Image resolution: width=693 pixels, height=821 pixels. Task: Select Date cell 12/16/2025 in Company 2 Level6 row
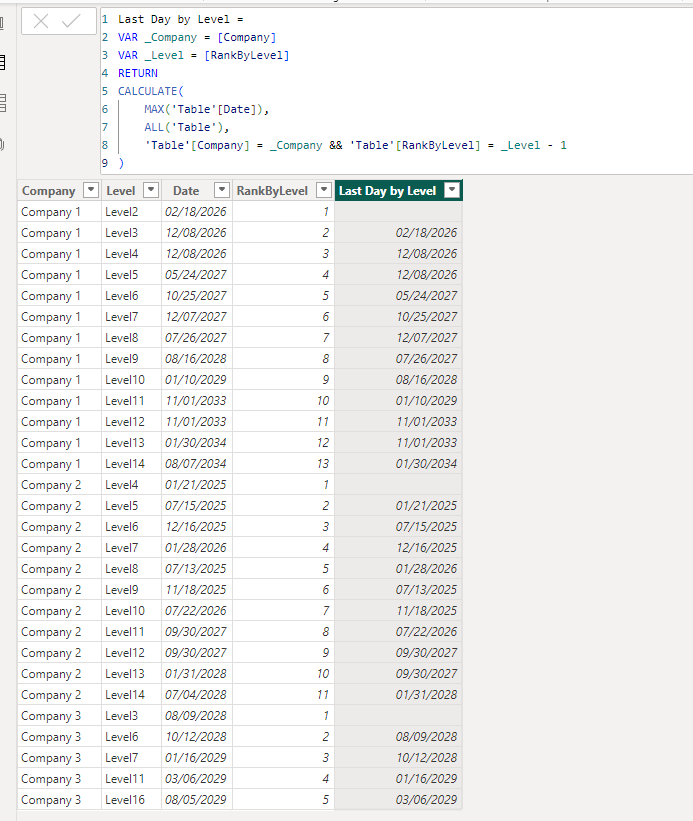[197, 527]
